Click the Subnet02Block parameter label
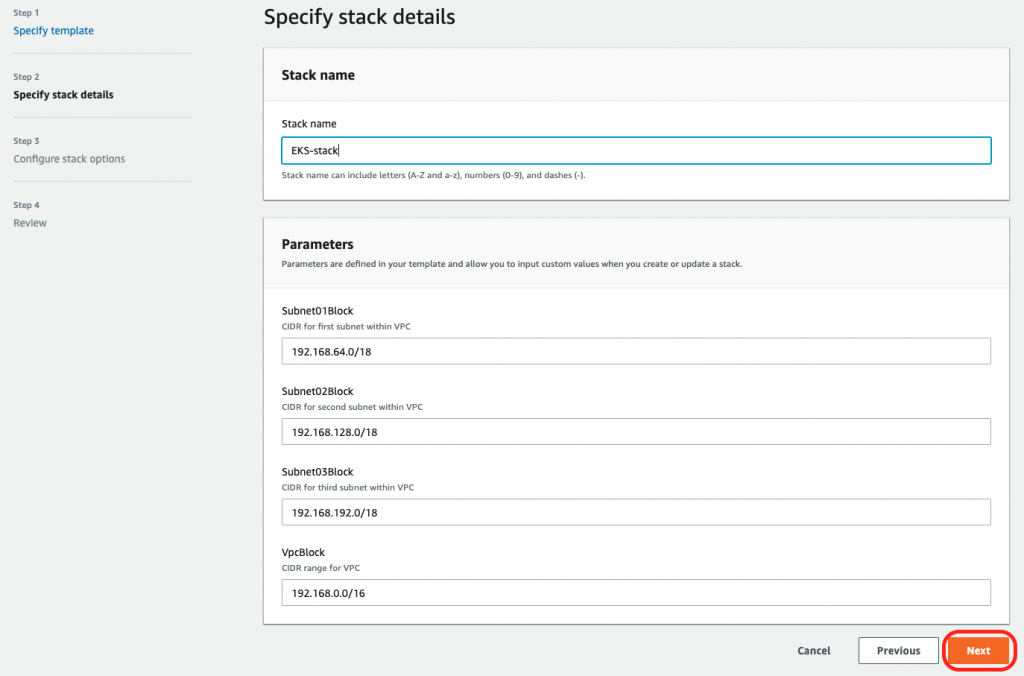 [317, 391]
